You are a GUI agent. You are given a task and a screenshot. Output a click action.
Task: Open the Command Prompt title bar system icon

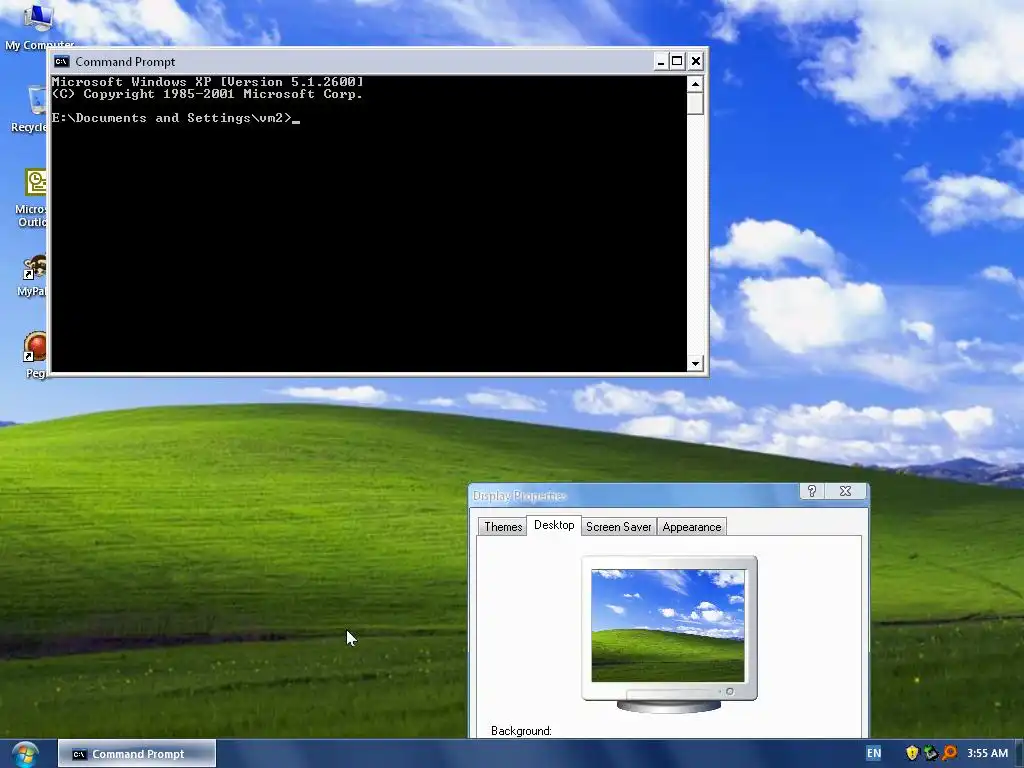(61, 61)
